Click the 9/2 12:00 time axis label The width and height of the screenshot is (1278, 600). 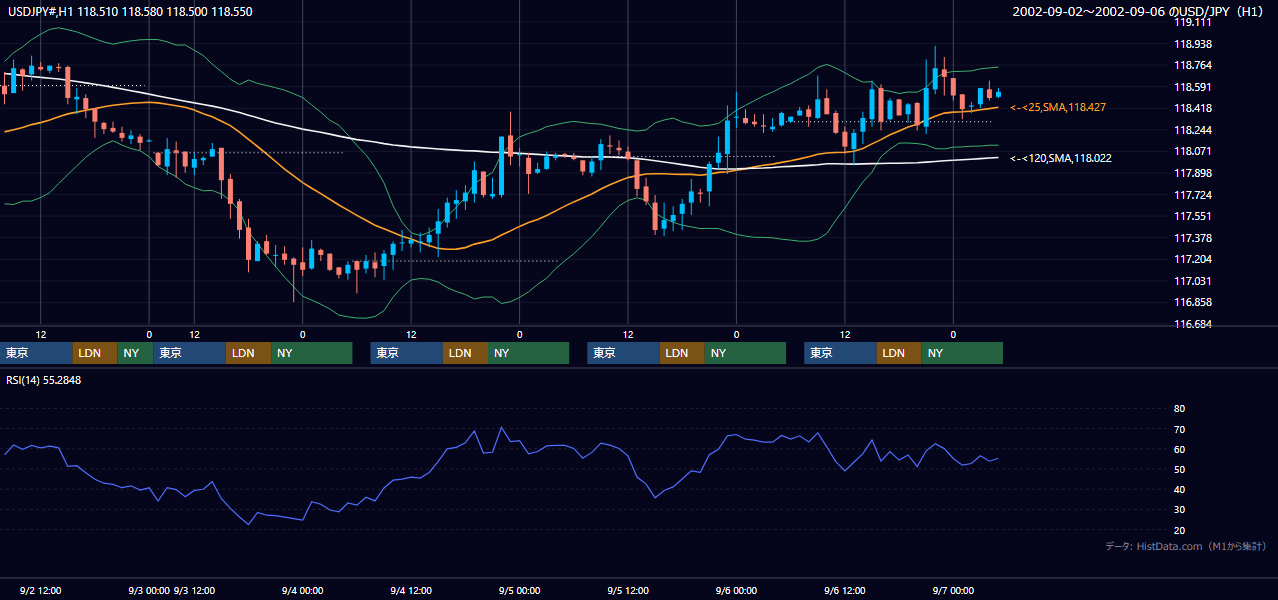41,591
